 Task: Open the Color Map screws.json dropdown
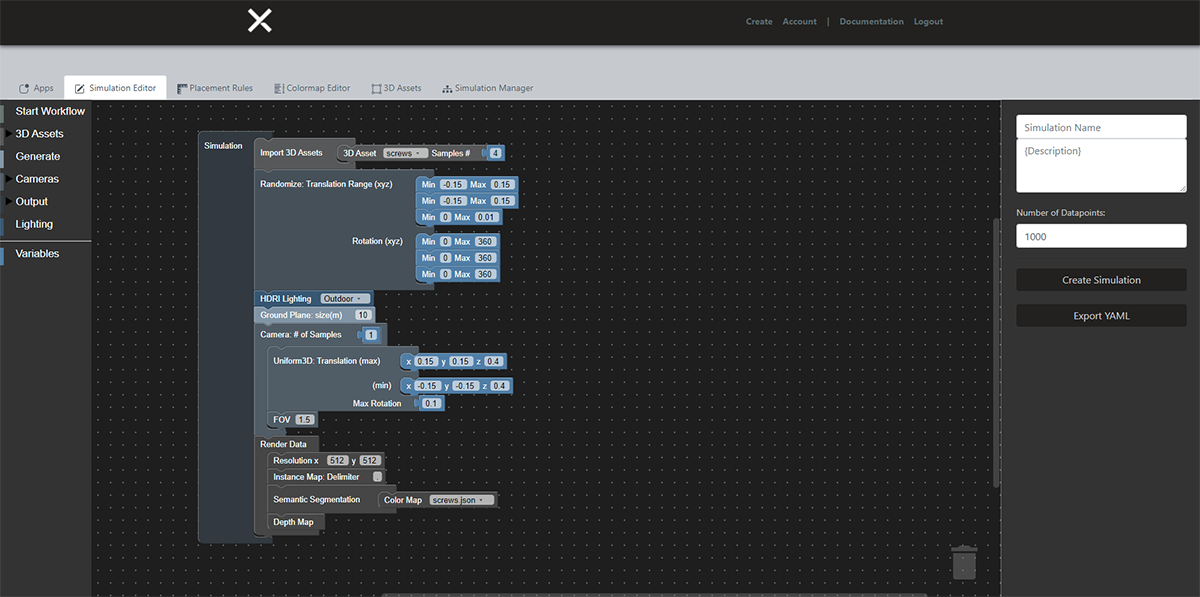[x=461, y=500]
